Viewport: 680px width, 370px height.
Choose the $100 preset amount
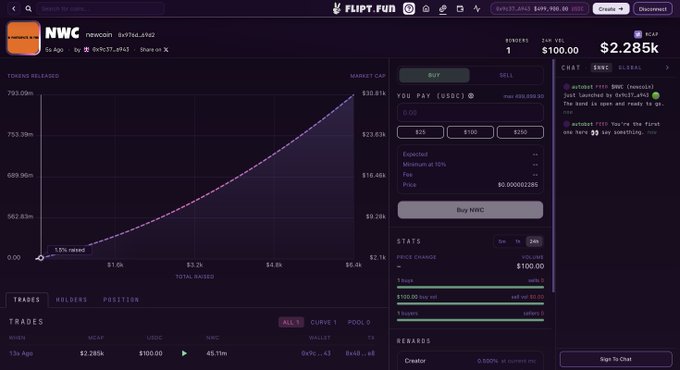point(470,132)
